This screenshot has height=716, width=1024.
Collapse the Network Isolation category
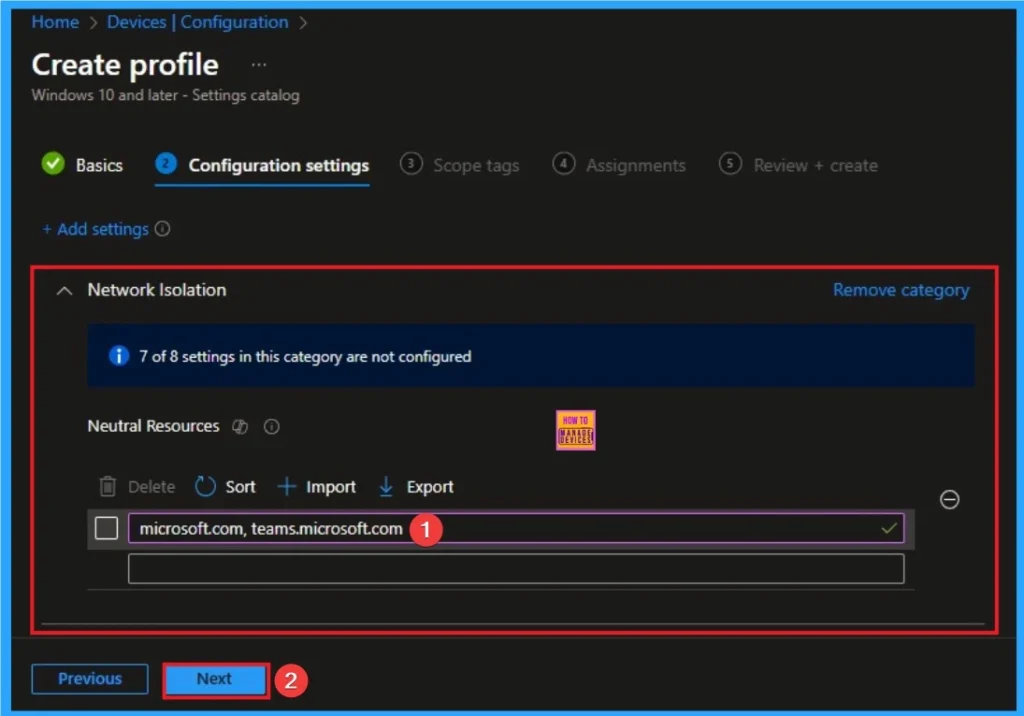click(x=65, y=291)
